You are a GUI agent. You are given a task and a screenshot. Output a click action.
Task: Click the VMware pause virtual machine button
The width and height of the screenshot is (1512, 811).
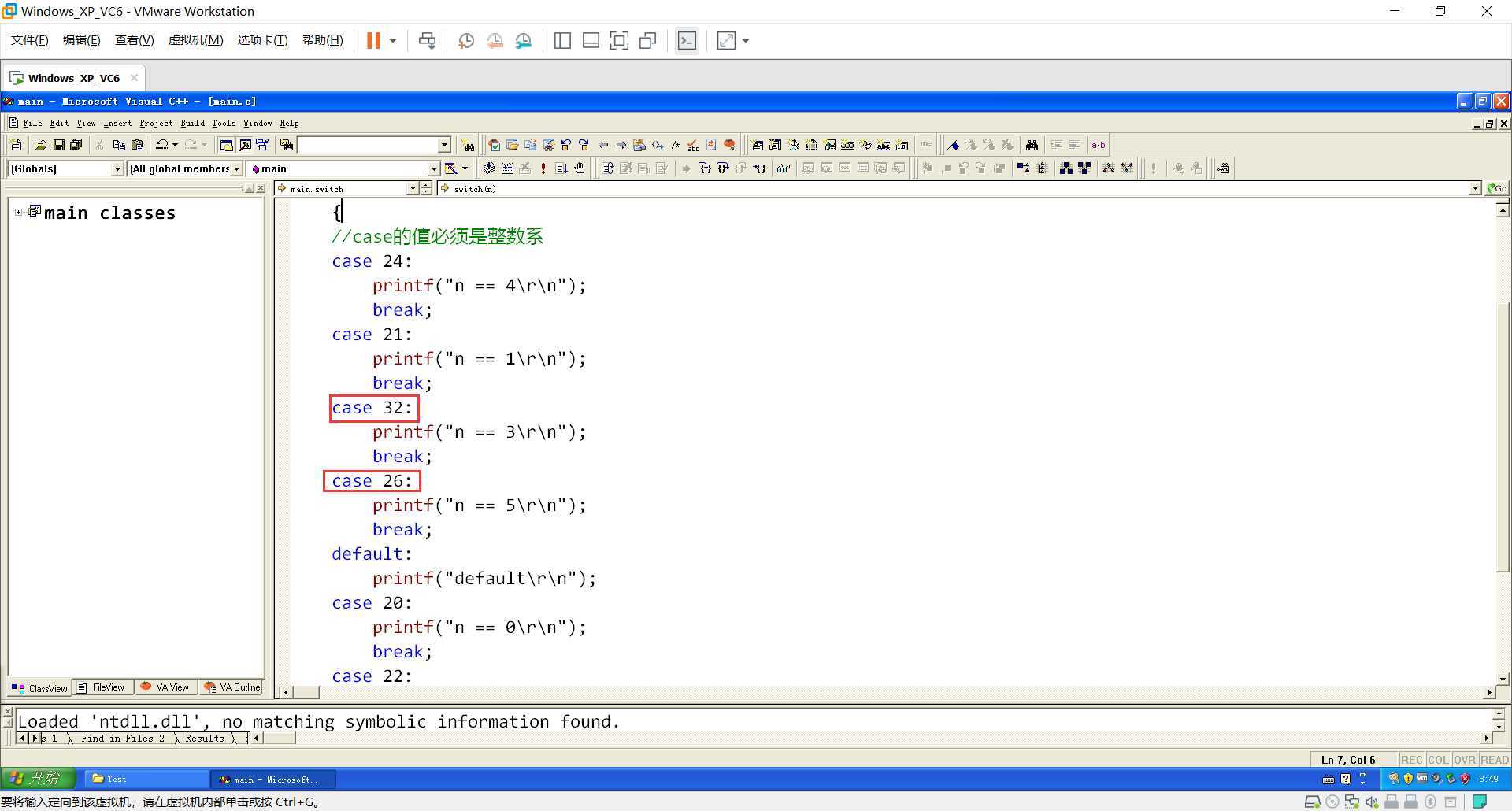(373, 41)
